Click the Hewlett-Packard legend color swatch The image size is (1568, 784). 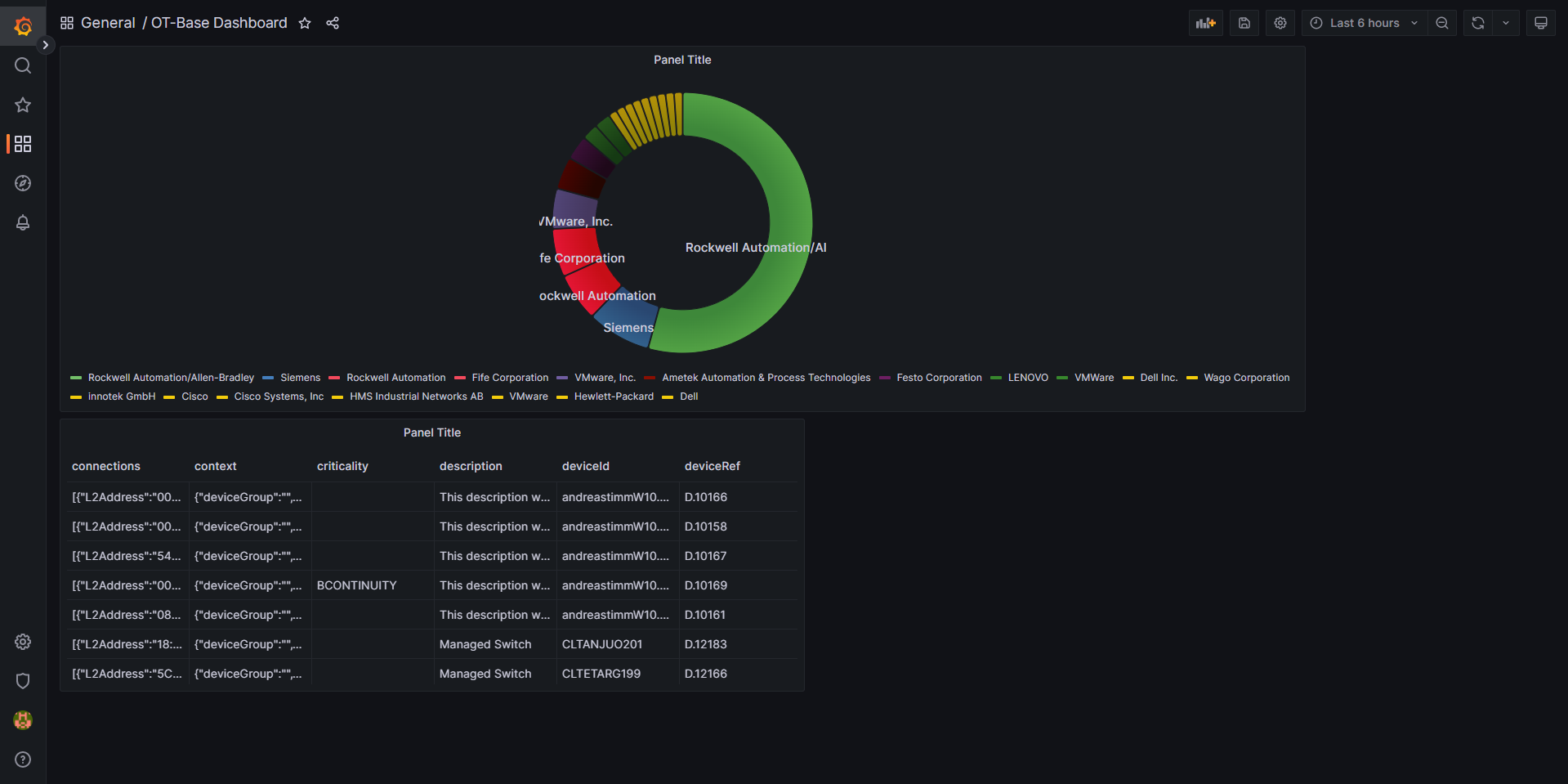pyautogui.click(x=562, y=396)
